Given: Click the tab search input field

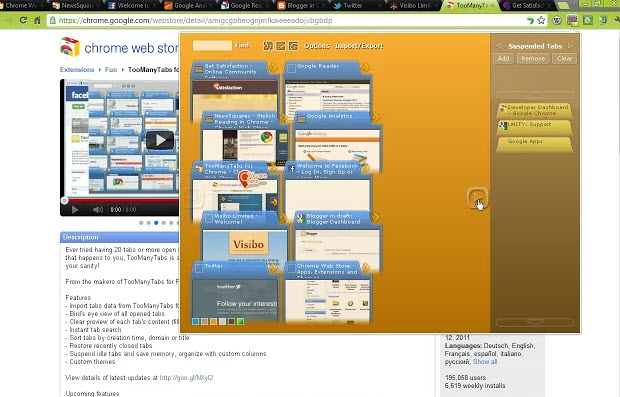Looking at the screenshot, I should click(212, 46).
